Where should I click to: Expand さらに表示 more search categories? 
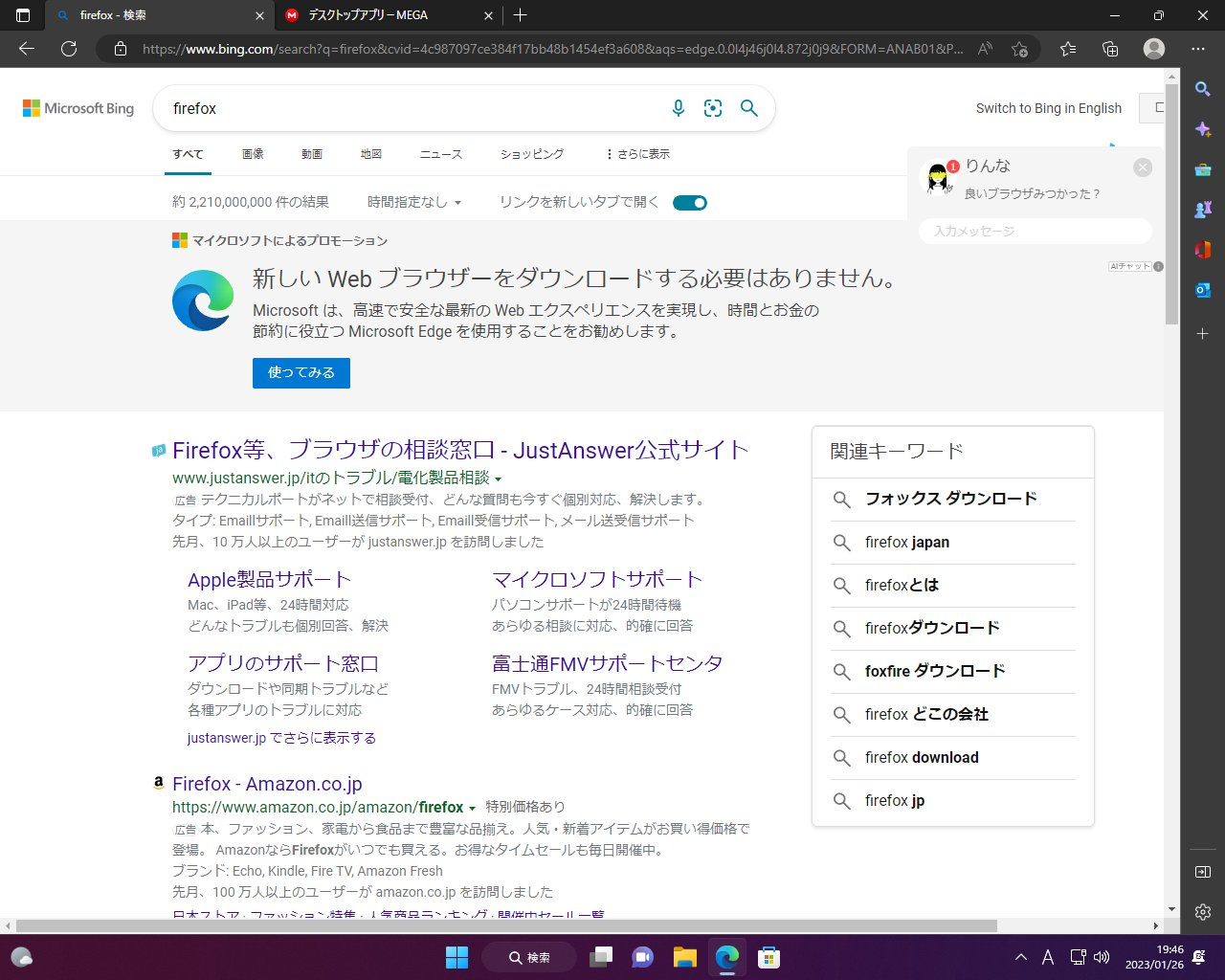[x=637, y=154]
